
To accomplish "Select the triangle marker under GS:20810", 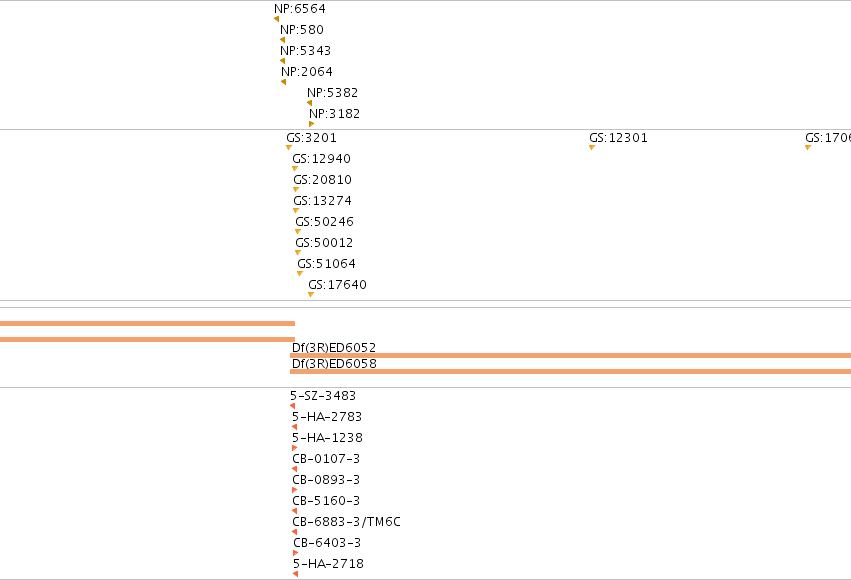I will coord(296,190).
